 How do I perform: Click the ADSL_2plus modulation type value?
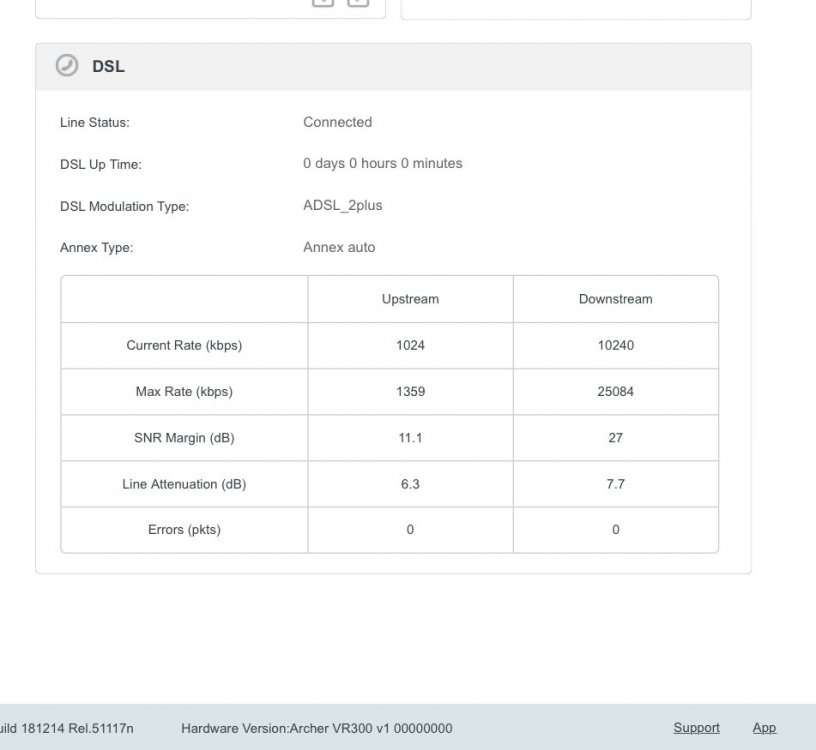point(342,205)
